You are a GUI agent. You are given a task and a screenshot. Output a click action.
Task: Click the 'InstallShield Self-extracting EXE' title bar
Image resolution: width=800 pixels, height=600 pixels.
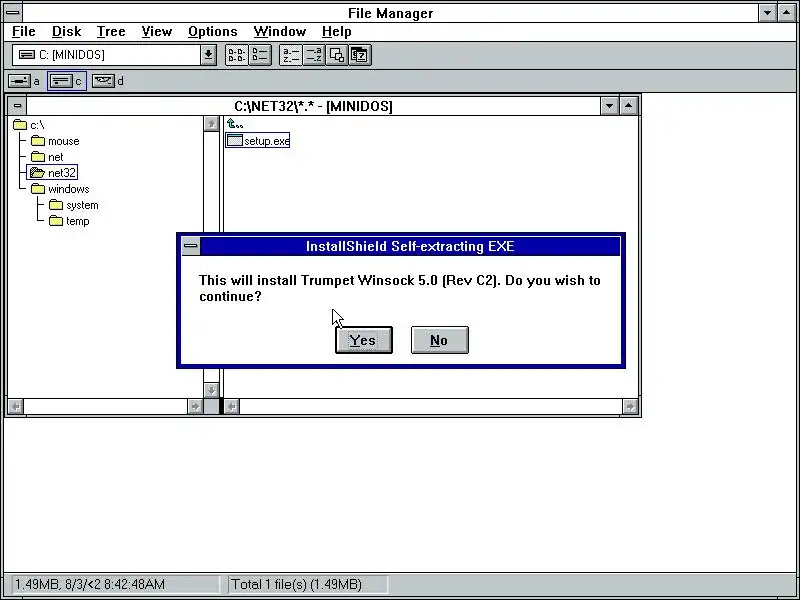(410, 246)
